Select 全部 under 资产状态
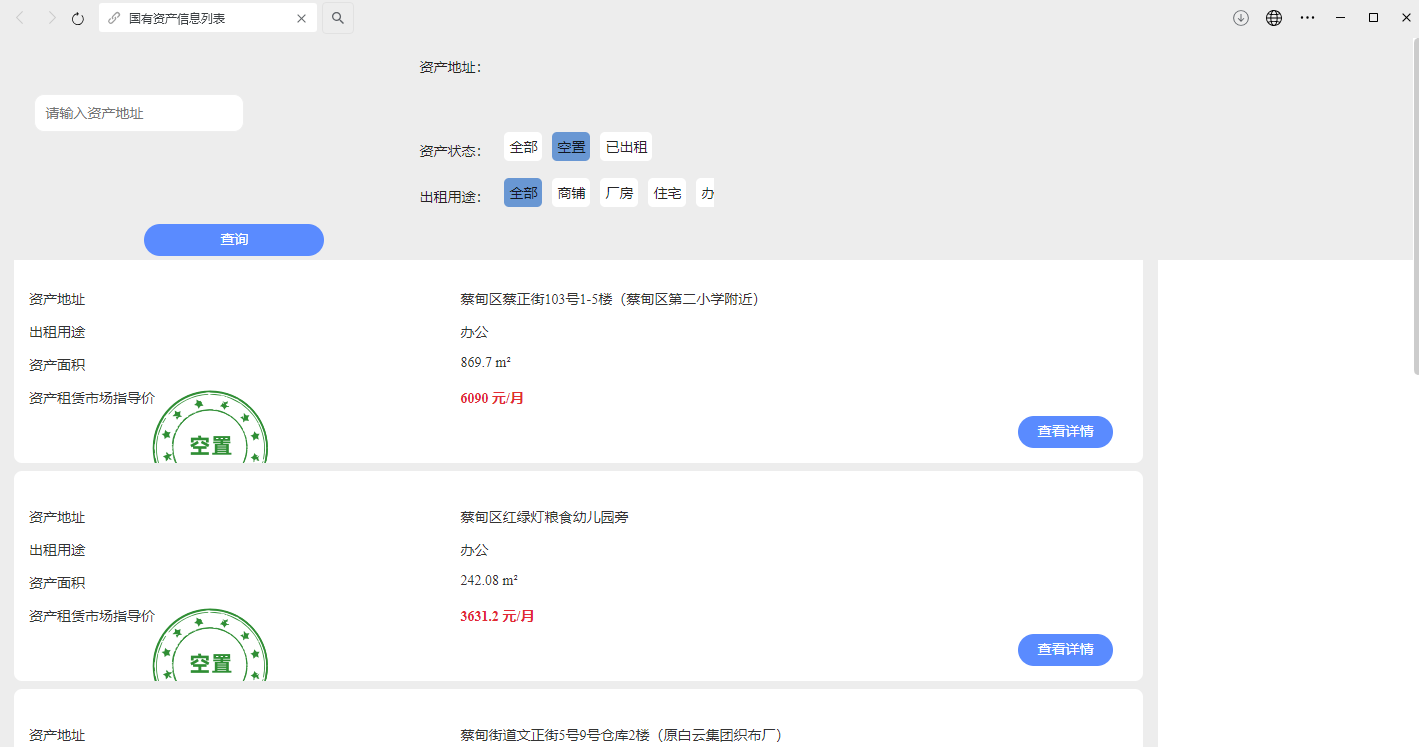This screenshot has height=747, width=1419. (x=523, y=147)
